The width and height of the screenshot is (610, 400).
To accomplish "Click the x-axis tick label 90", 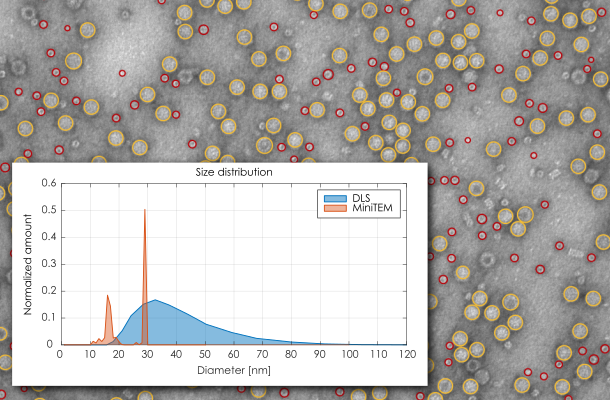I will click(319, 354).
